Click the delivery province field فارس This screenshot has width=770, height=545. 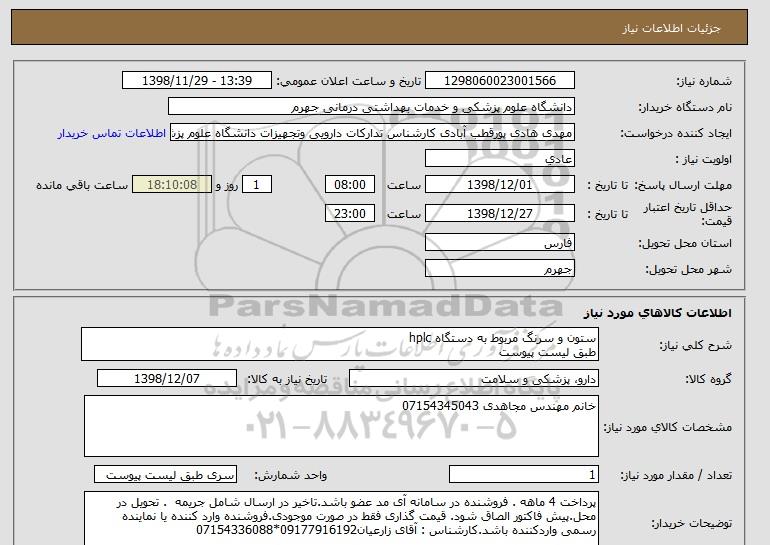click(x=499, y=243)
